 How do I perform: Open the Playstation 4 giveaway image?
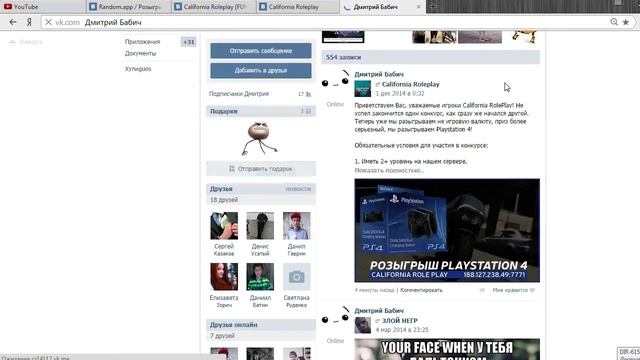pyautogui.click(x=447, y=230)
